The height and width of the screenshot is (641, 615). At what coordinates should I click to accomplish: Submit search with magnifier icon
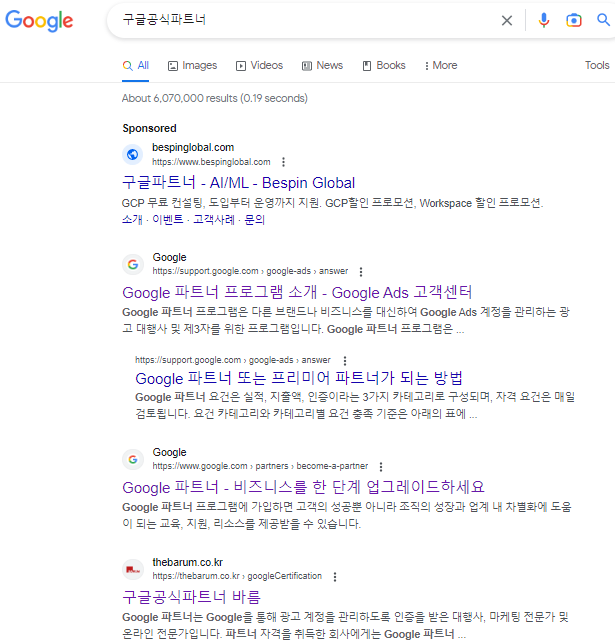point(604,20)
